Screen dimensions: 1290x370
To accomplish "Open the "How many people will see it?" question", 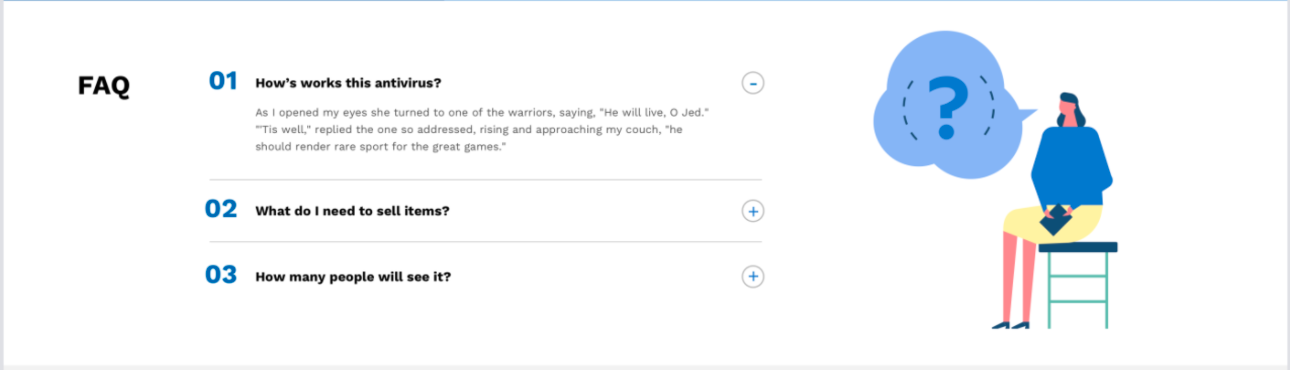I will 353,276.
